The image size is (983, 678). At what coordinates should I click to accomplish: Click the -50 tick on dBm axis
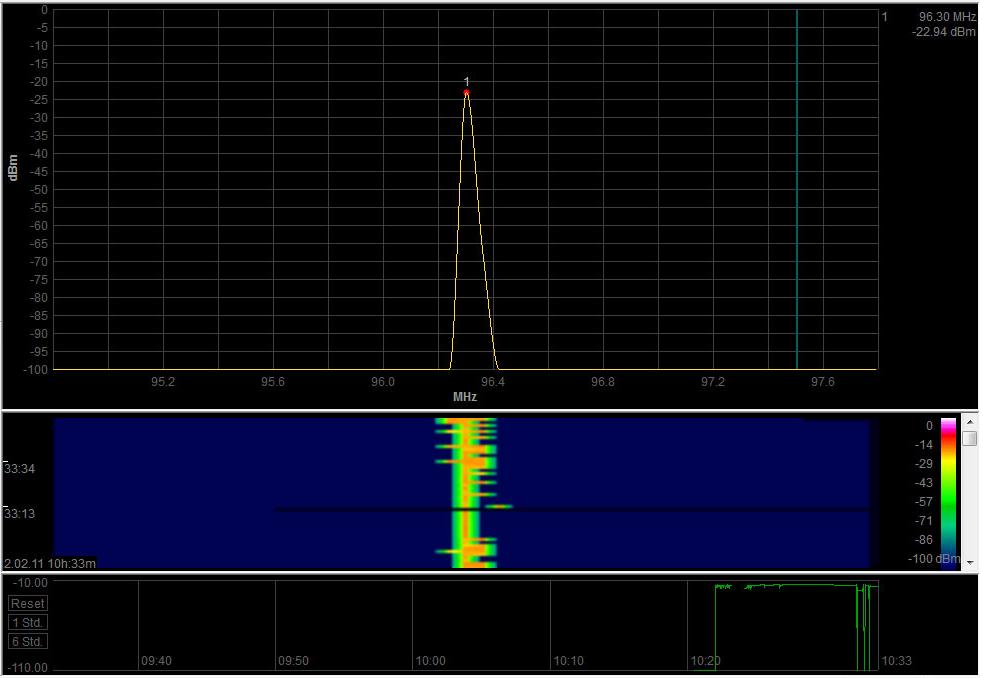click(x=39, y=189)
